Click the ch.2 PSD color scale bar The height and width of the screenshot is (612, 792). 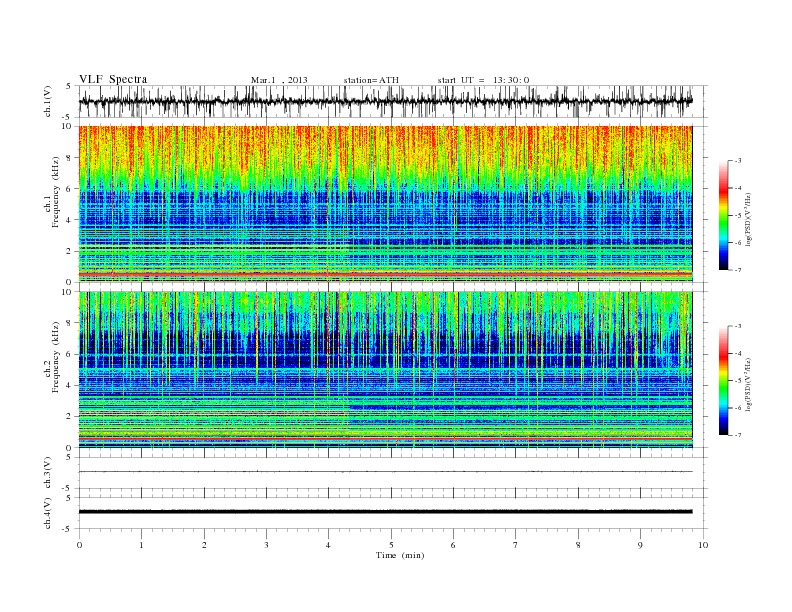(x=724, y=380)
